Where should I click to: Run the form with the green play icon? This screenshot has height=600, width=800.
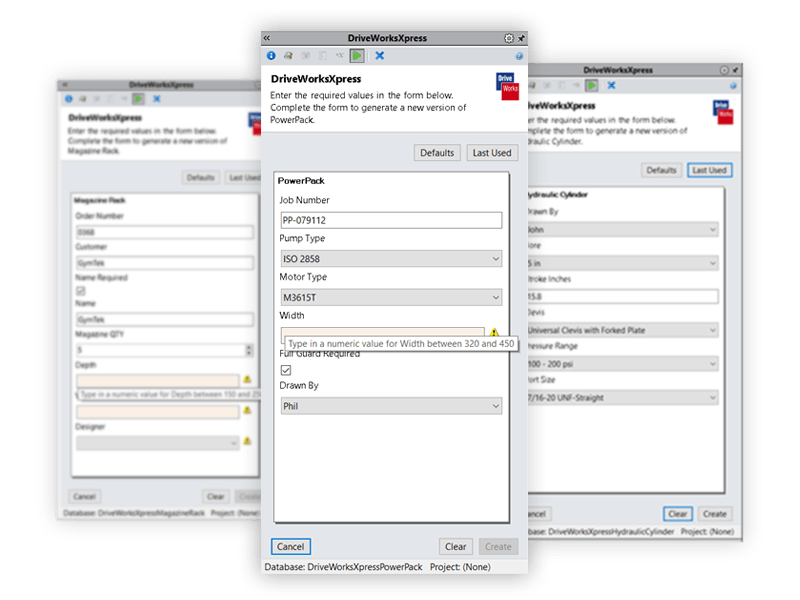click(356, 56)
